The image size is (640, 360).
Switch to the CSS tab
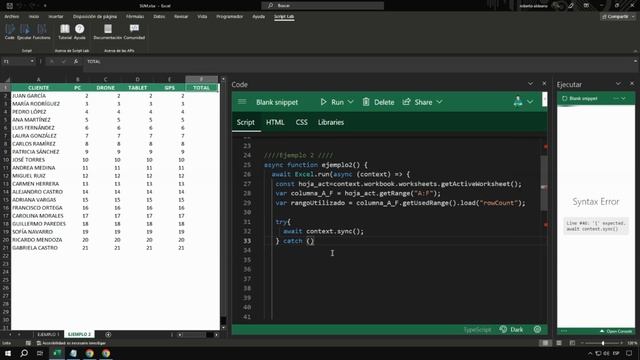302,122
